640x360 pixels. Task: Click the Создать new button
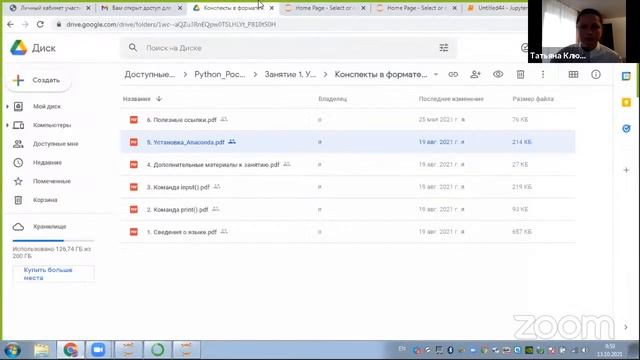click(39, 80)
